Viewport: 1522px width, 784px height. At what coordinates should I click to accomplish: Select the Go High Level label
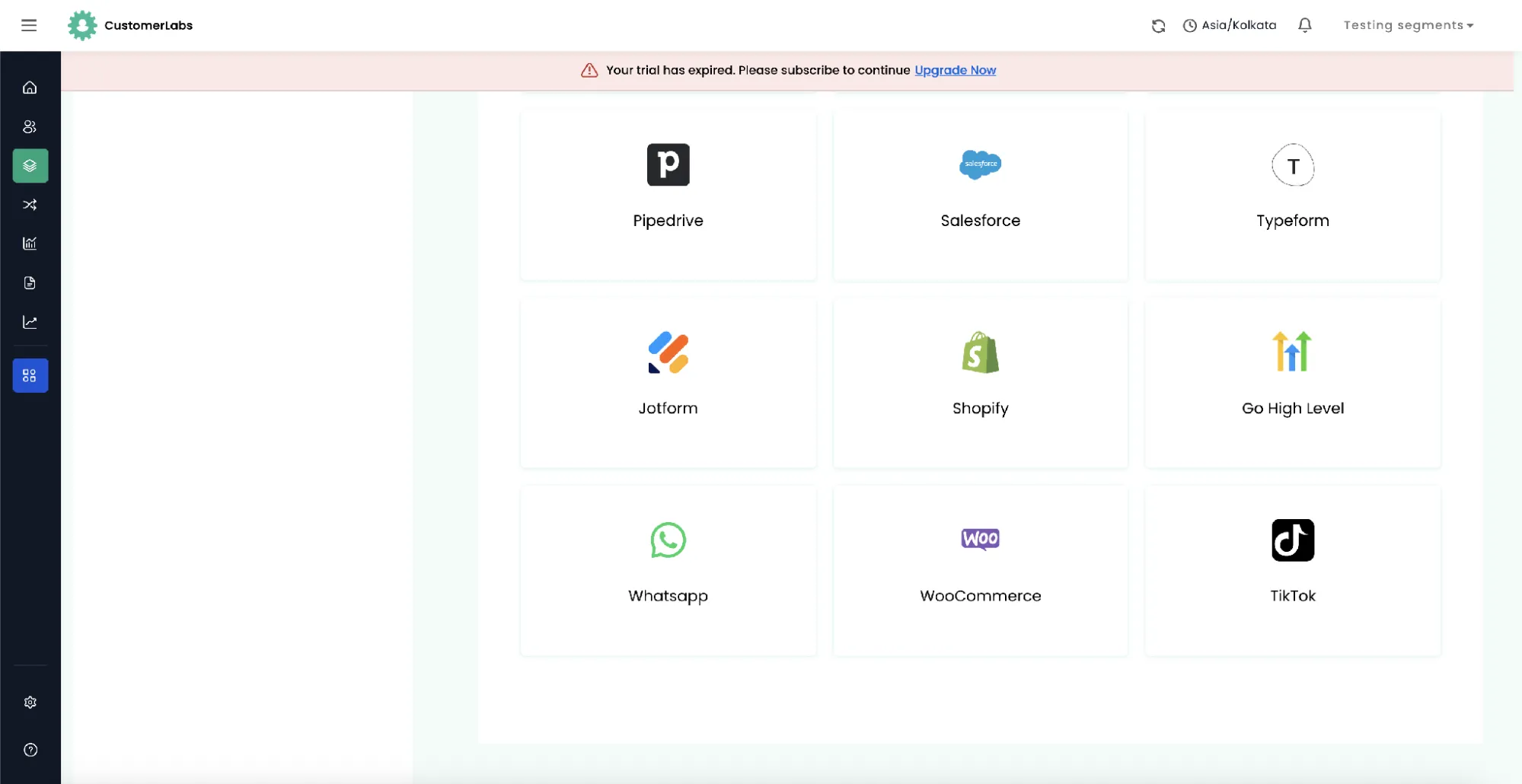tap(1293, 409)
